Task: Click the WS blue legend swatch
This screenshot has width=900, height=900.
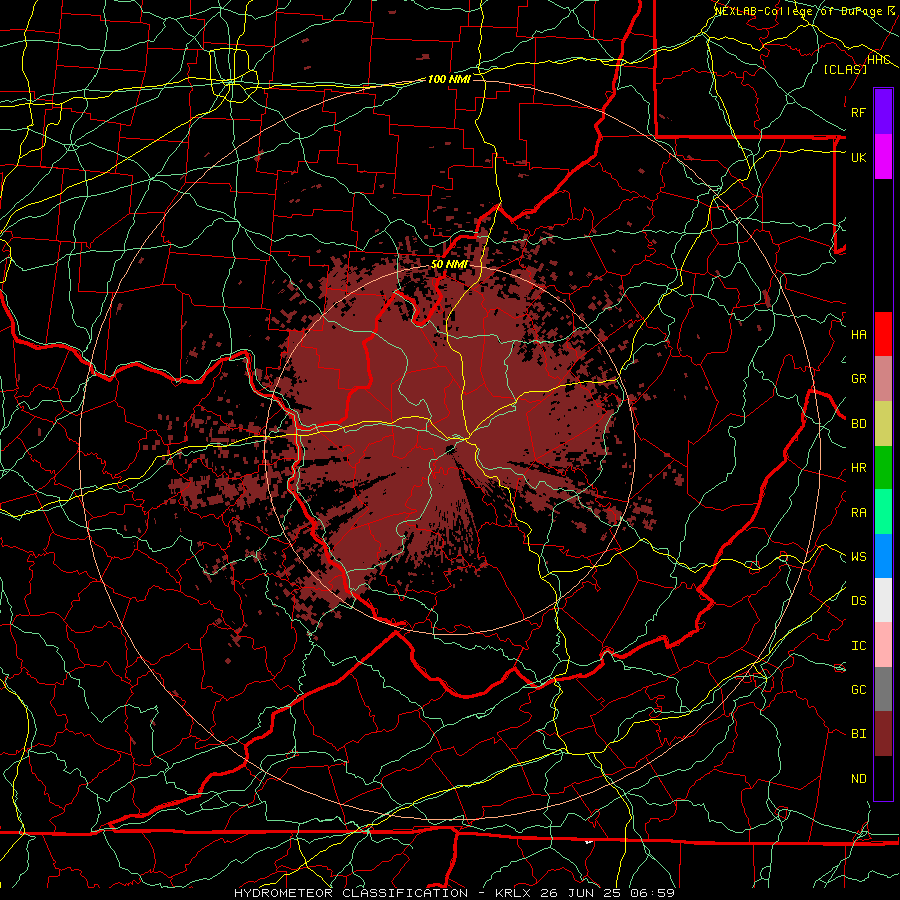Action: coord(883,556)
